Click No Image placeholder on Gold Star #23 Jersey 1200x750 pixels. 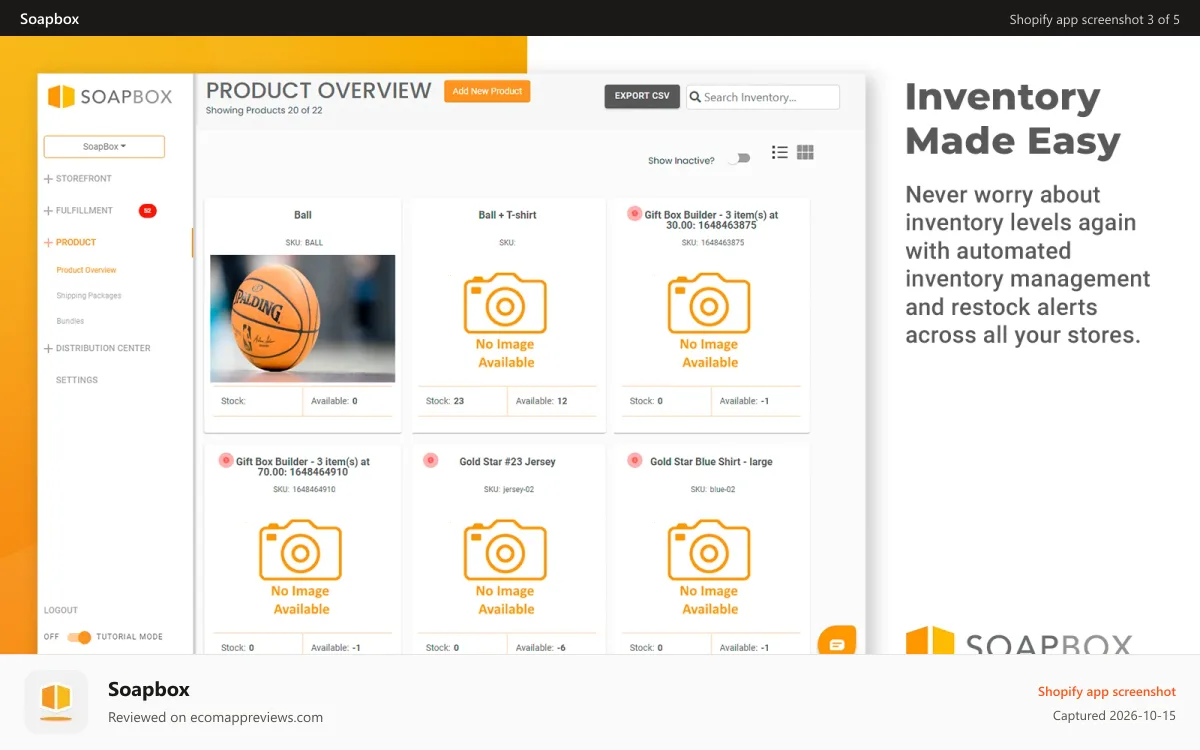click(x=506, y=567)
